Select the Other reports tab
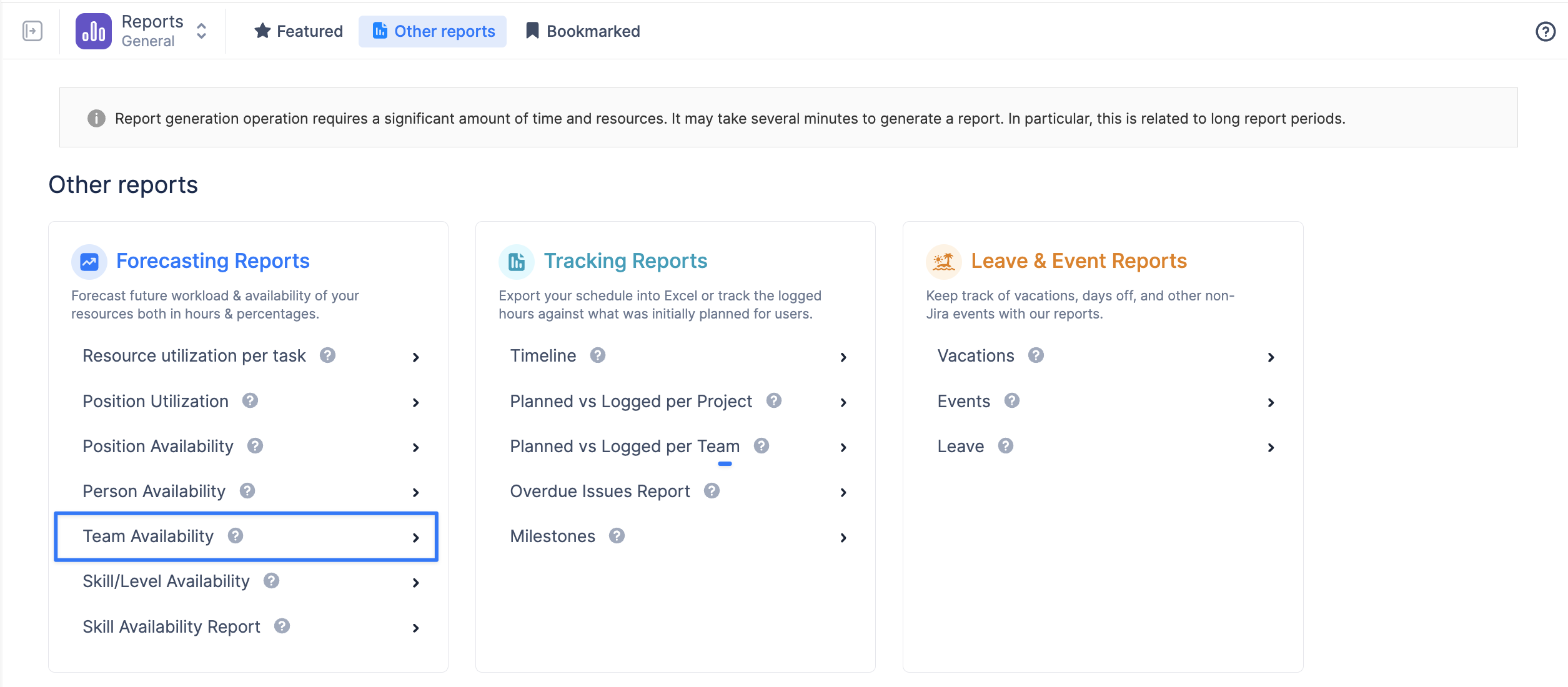Image resolution: width=1568 pixels, height=687 pixels. (433, 31)
